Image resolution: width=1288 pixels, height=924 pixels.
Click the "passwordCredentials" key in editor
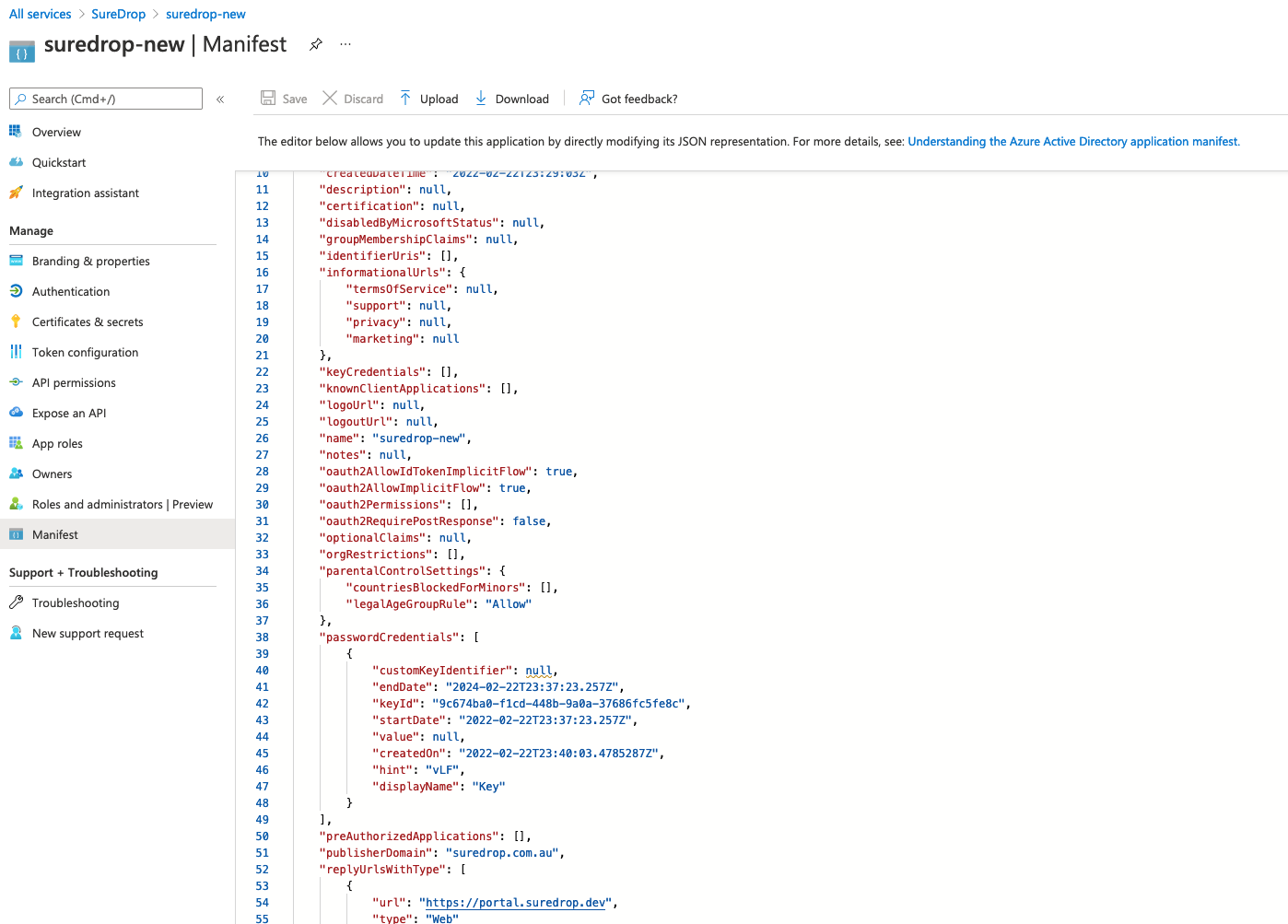(x=389, y=637)
